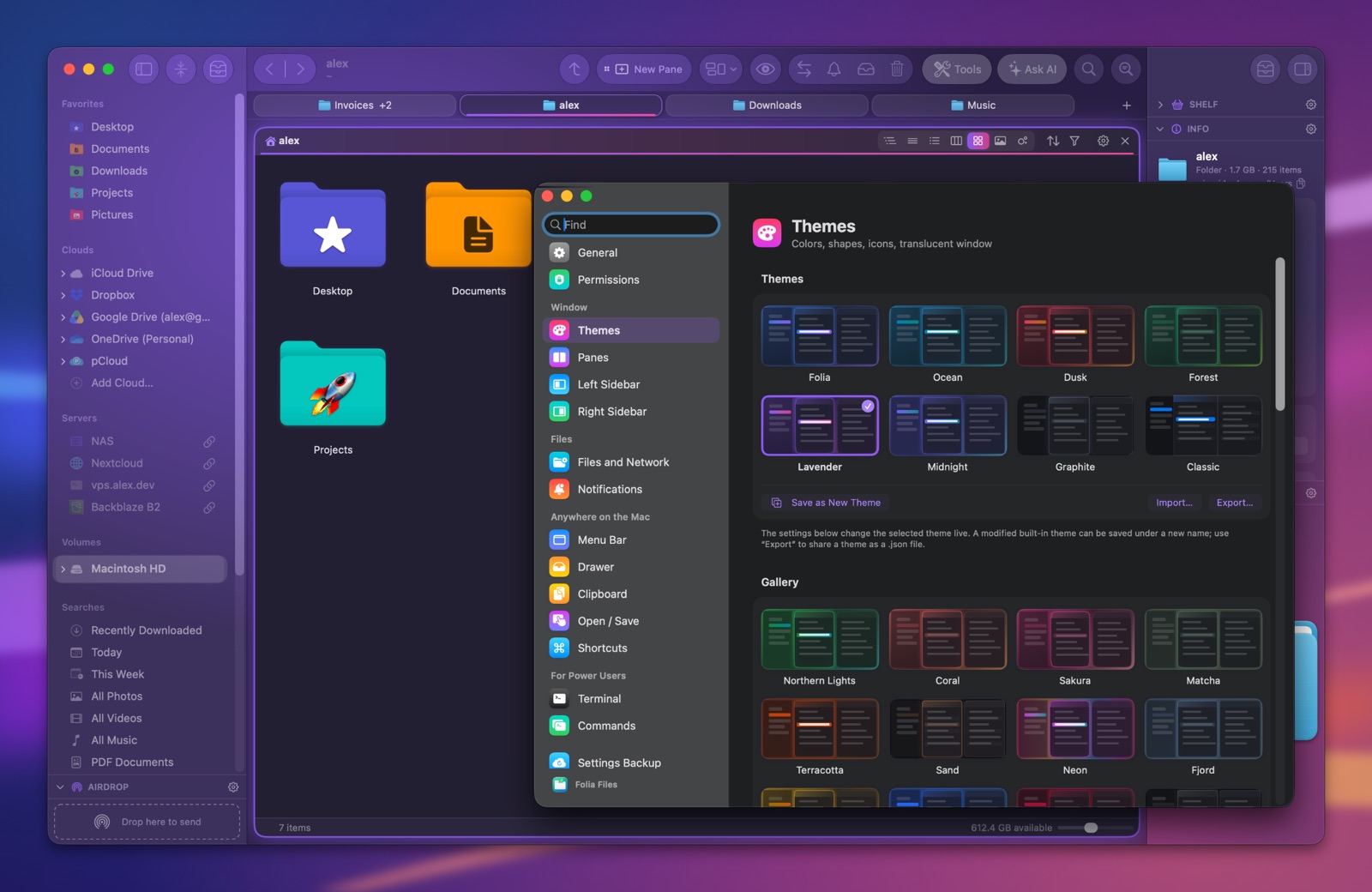The image size is (1372, 892).
Task: Switch alex pane to gallery image view
Action: tap(1000, 141)
